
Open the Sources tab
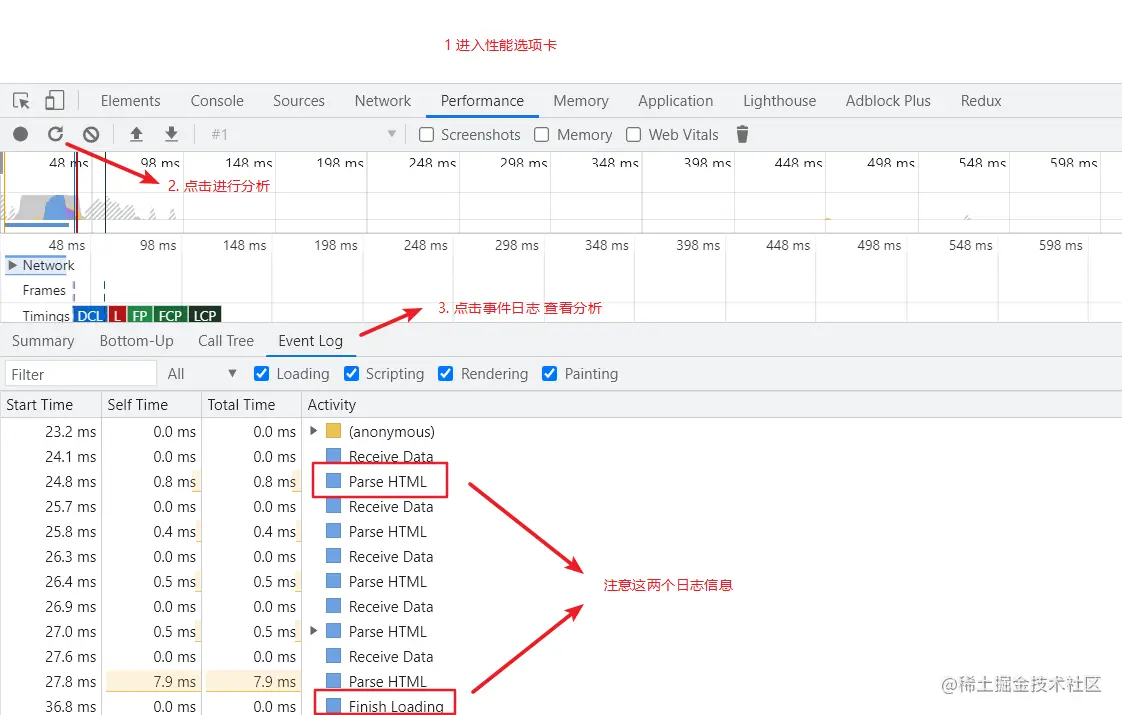point(298,101)
